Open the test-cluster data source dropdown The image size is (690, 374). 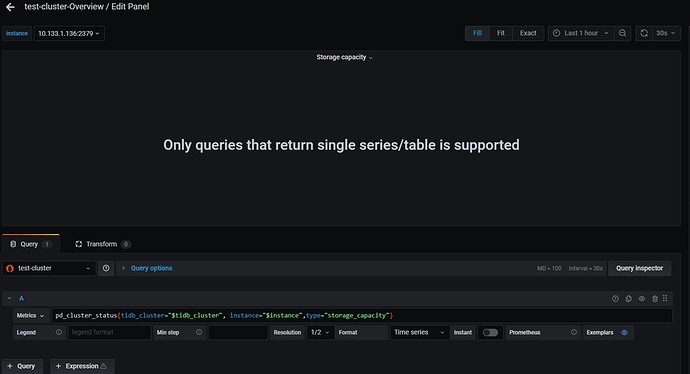[x=49, y=268]
